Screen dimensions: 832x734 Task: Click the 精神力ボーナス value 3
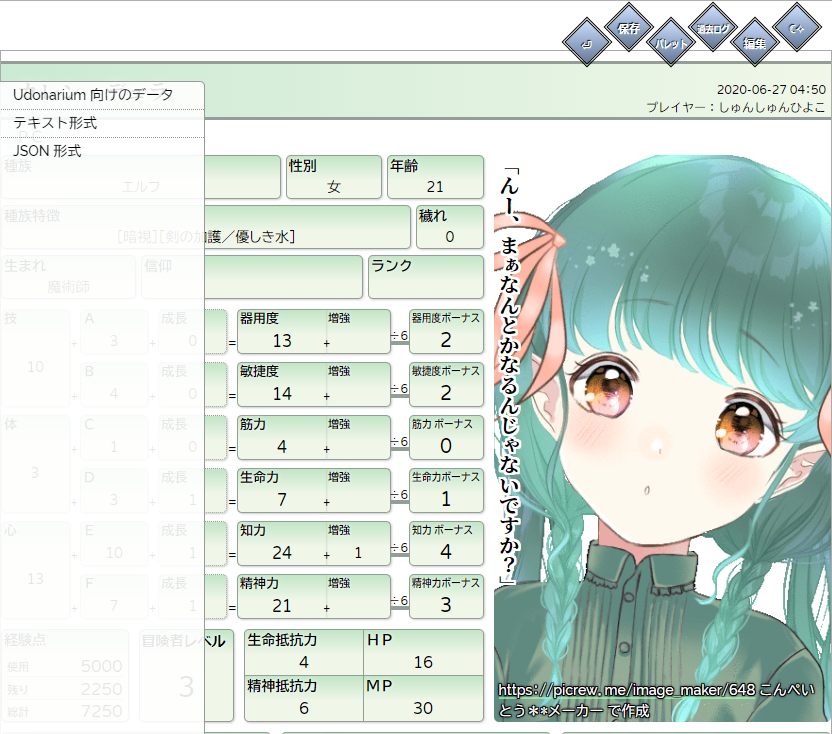tap(446, 606)
